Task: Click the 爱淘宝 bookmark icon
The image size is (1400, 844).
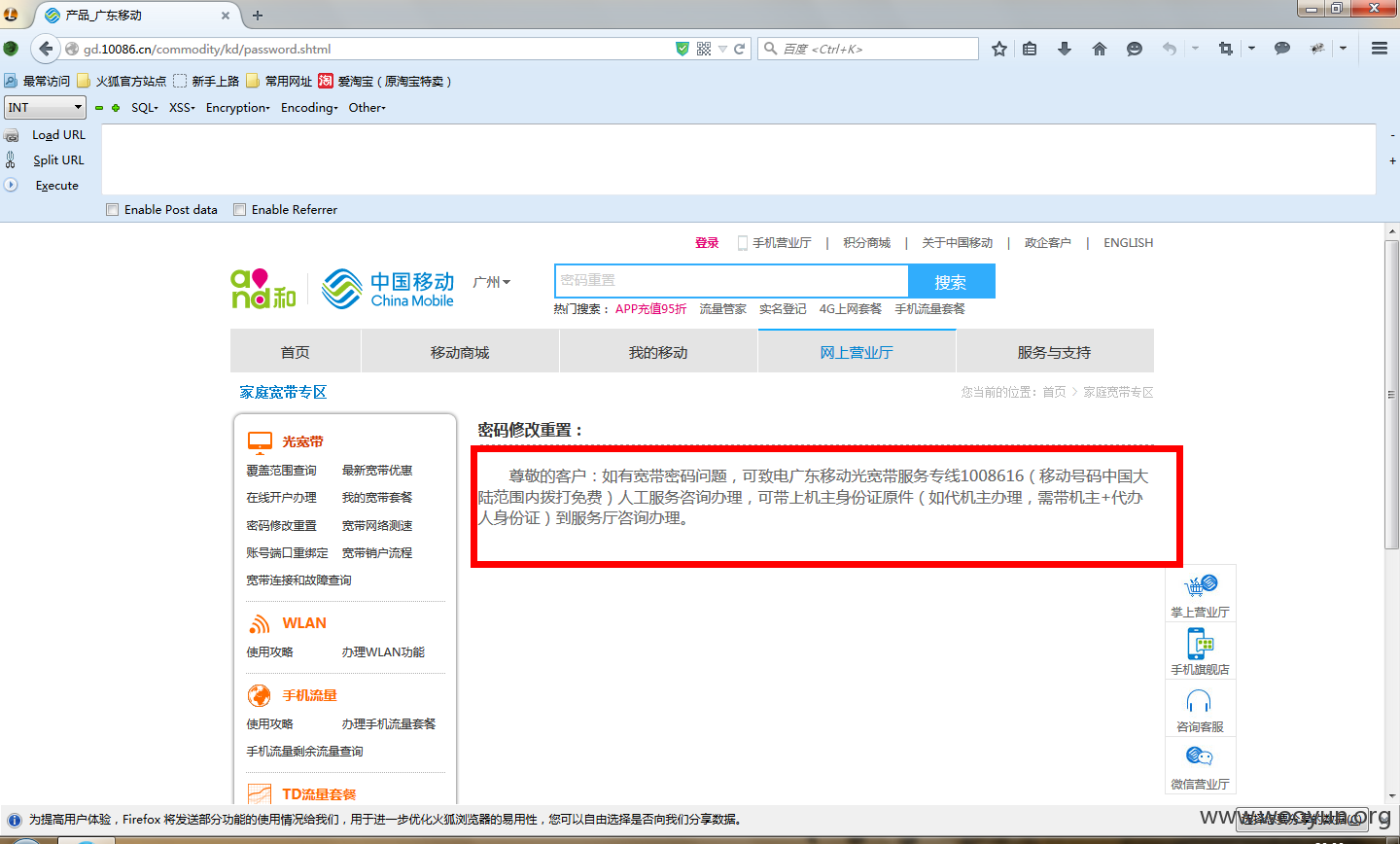Action: (x=326, y=81)
